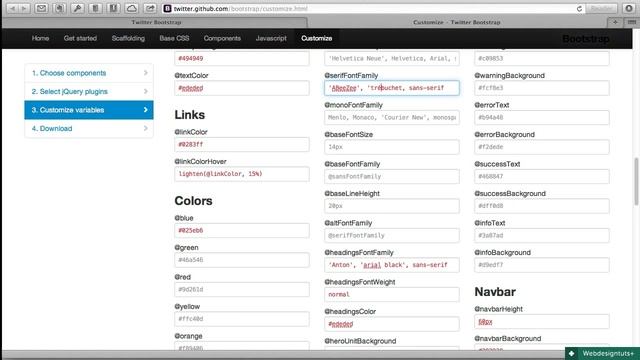Image resolution: width=640 pixels, height=360 pixels.
Task: Click the Webdesigntuts+ badge icon
Action: tap(571, 353)
